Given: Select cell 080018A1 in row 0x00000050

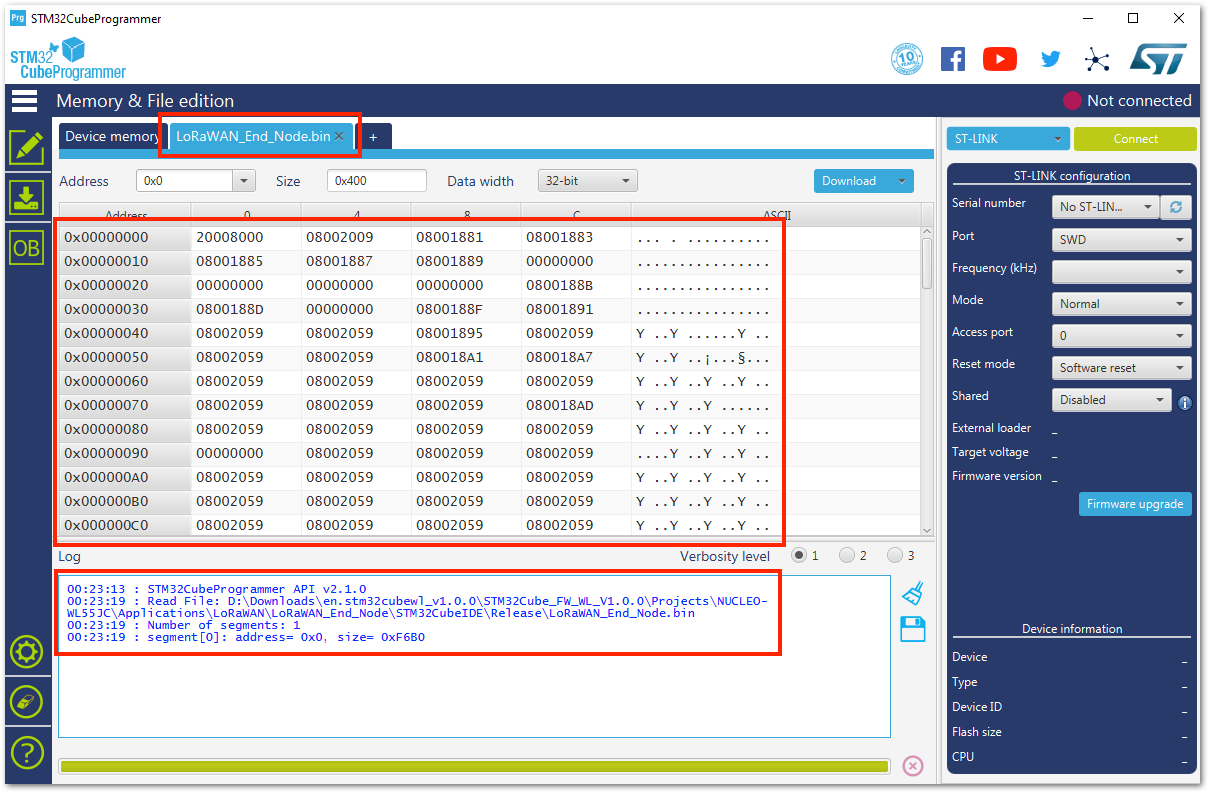Looking at the screenshot, I should pyautogui.click(x=466, y=358).
